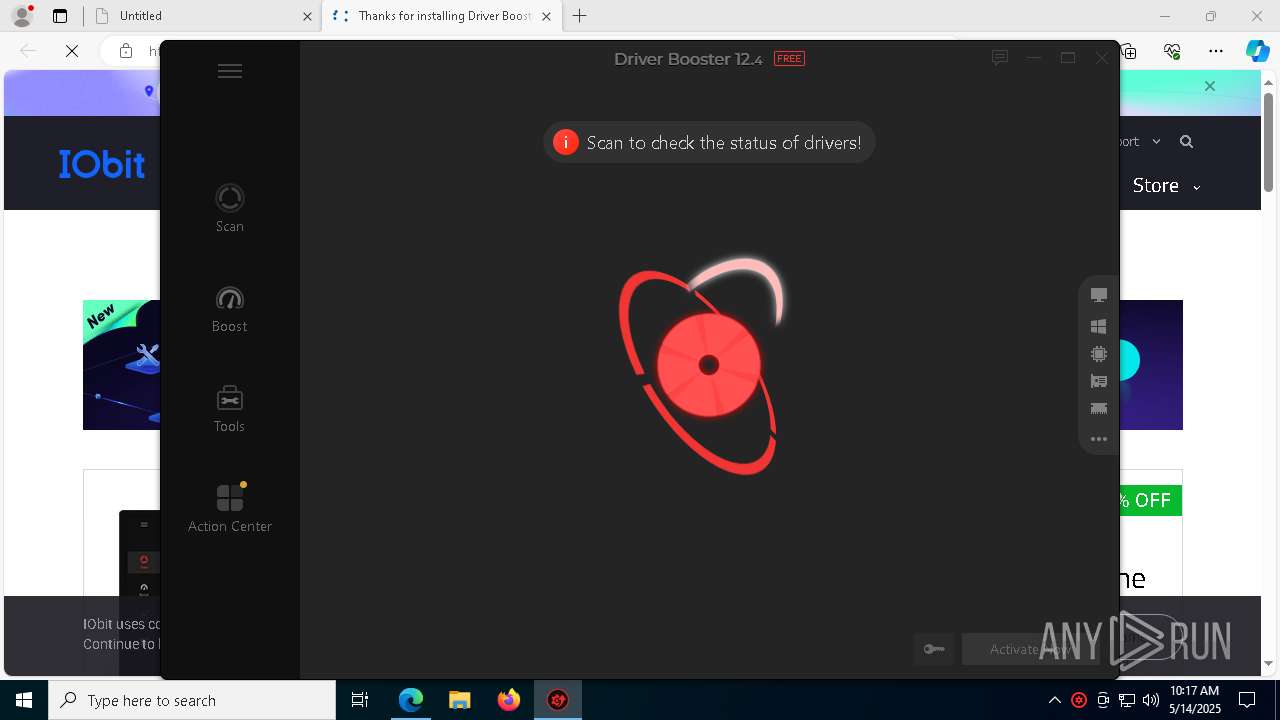Viewport: 1280px width, 720px height.
Task: Open the Edge tab actions menu
Action: (60, 16)
